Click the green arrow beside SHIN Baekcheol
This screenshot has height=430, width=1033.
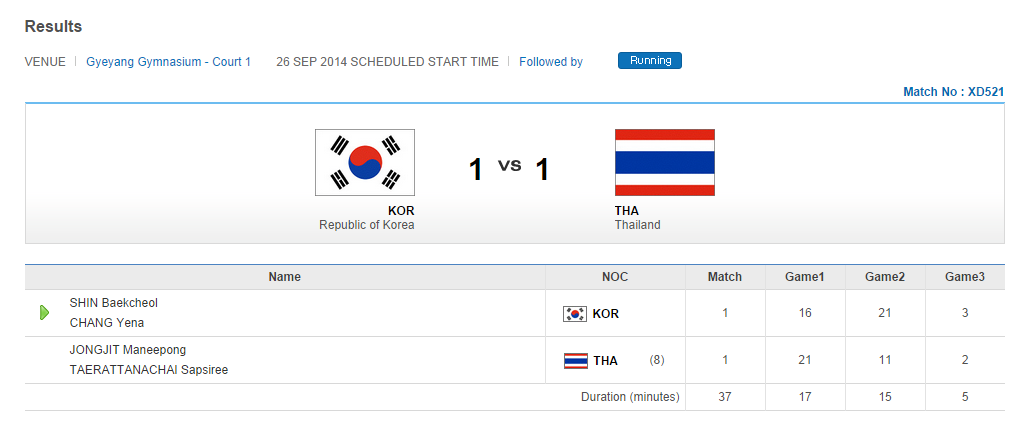(x=44, y=313)
